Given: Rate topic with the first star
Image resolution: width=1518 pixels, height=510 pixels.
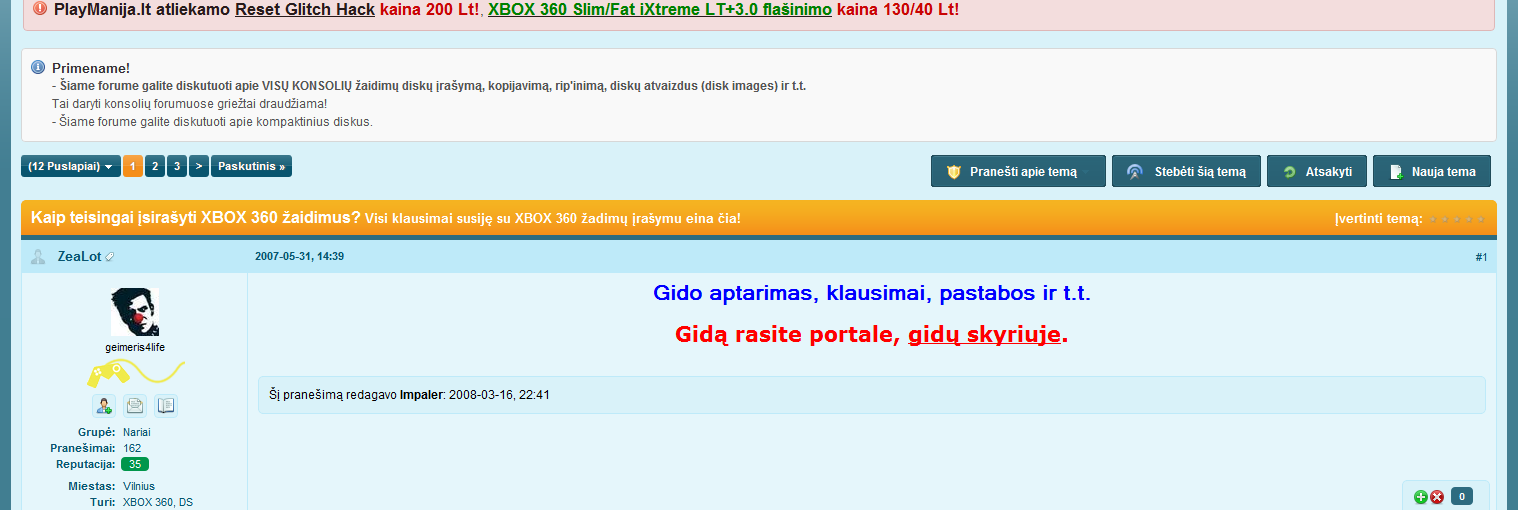Looking at the screenshot, I should [x=1433, y=219].
